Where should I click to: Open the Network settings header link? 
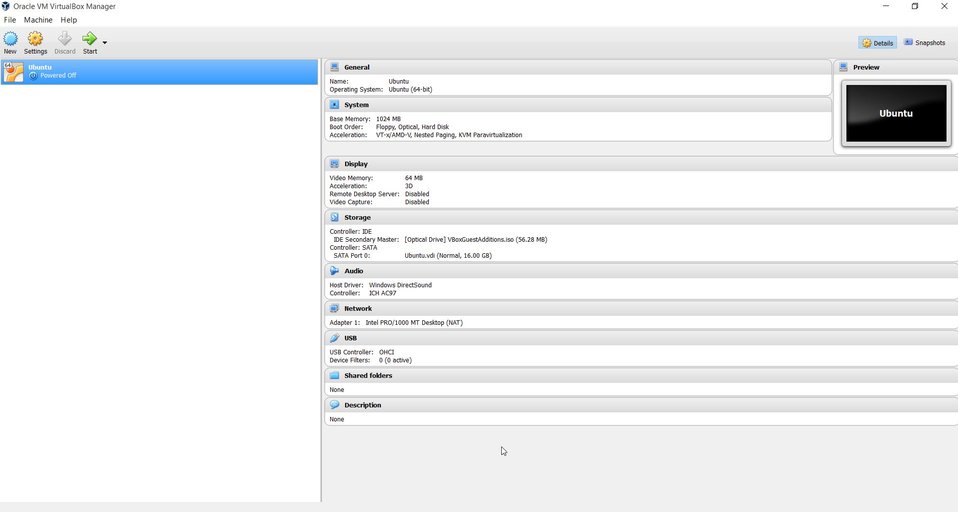(x=358, y=309)
